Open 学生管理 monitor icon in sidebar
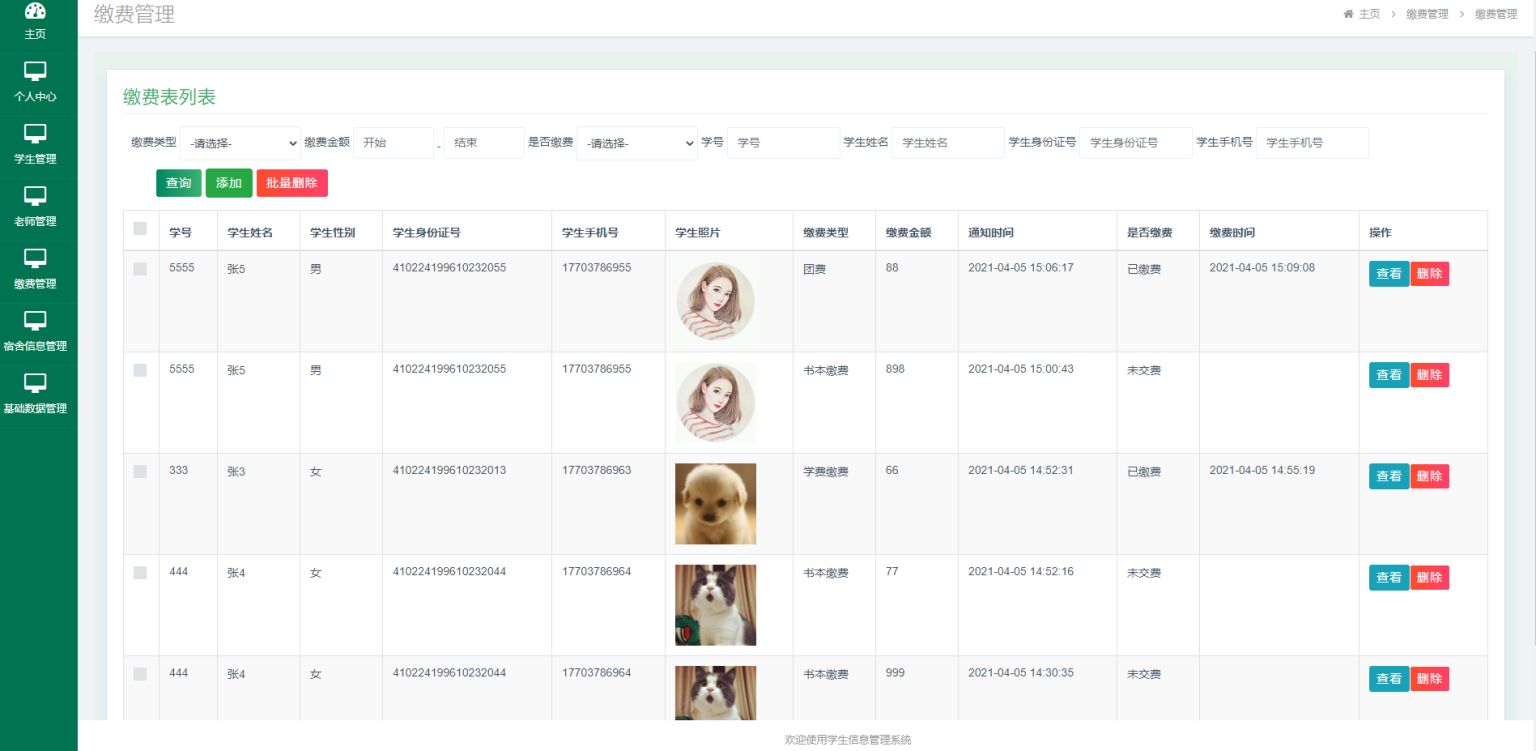This screenshot has width=1536, height=751. 35,133
